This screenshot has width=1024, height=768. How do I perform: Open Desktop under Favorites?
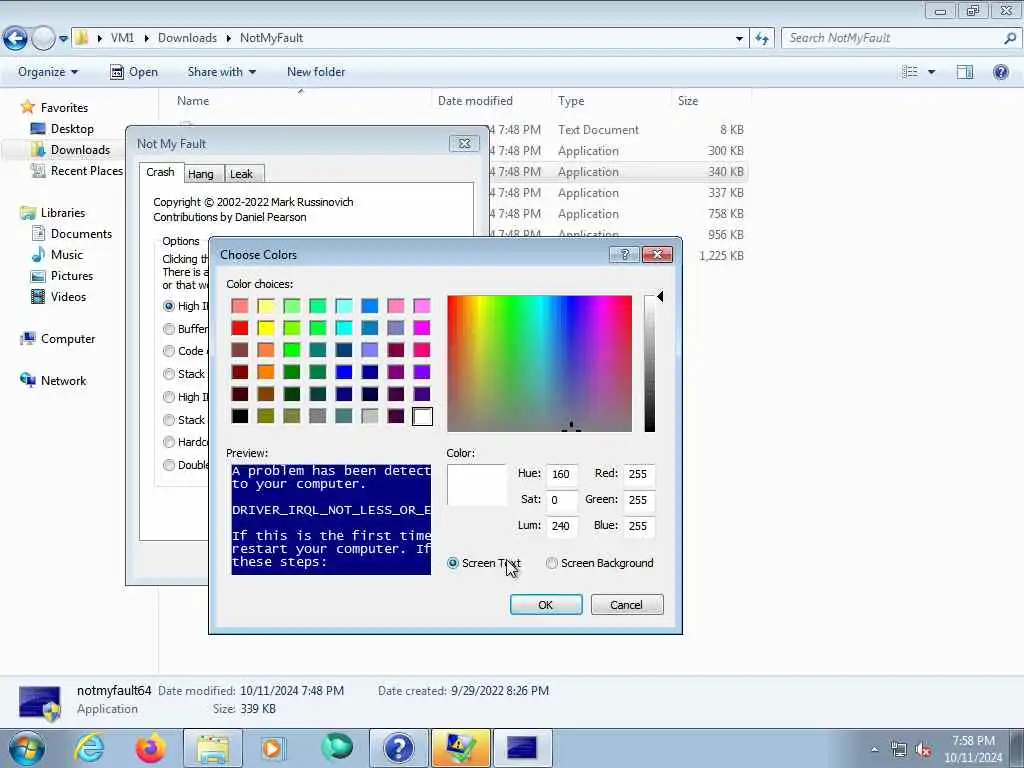[x=72, y=129]
